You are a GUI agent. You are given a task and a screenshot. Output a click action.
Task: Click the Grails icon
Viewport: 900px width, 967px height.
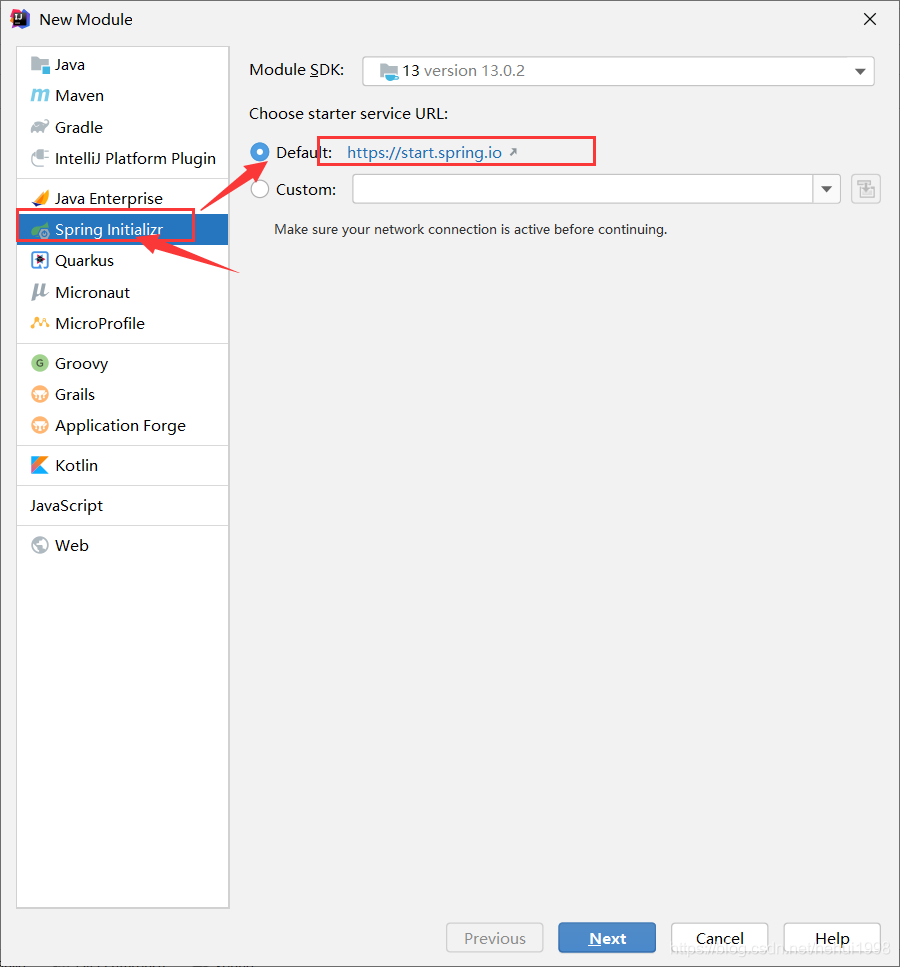point(40,394)
